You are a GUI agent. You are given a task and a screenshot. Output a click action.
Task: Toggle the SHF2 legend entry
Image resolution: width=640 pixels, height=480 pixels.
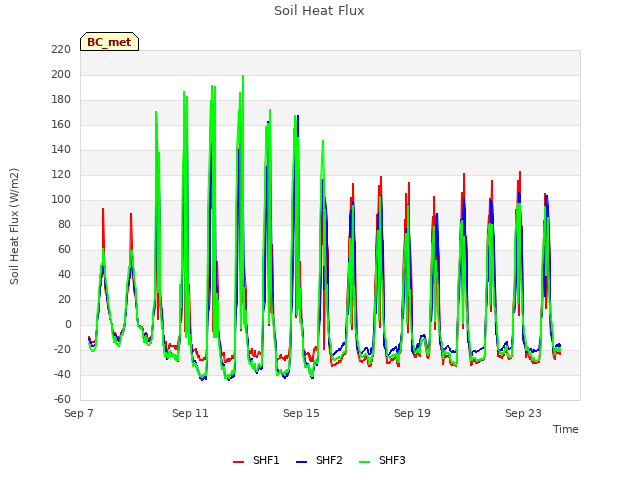coord(319,460)
